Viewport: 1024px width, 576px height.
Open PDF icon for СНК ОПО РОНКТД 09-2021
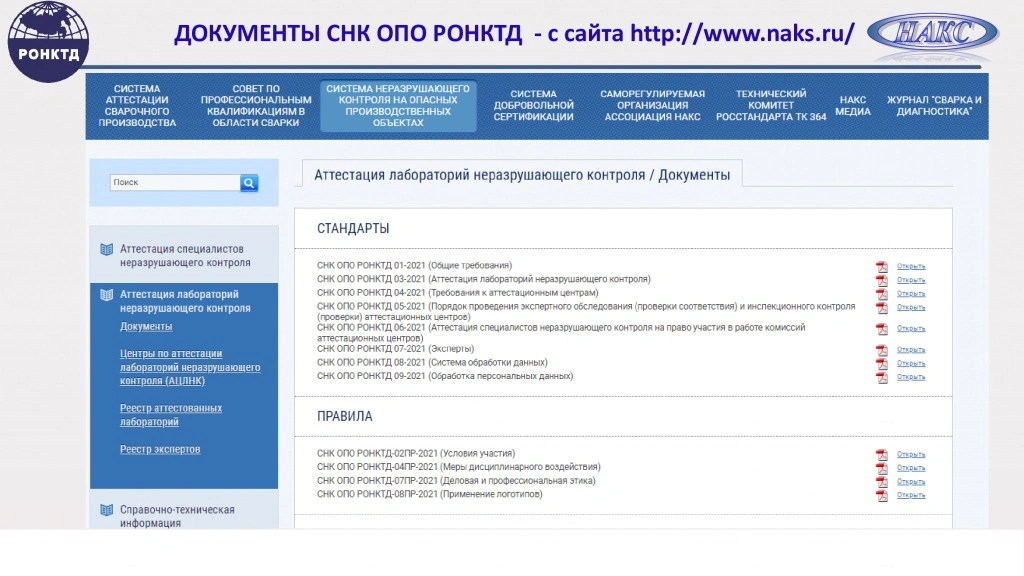(x=882, y=377)
